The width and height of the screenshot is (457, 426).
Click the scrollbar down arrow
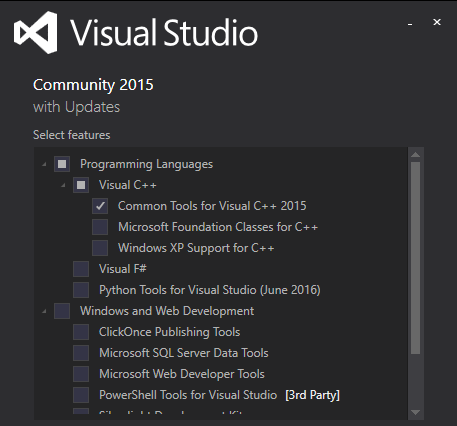pos(415,413)
